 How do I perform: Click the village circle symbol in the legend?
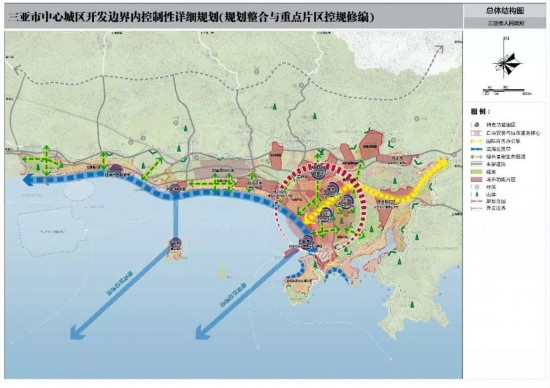tap(477, 187)
